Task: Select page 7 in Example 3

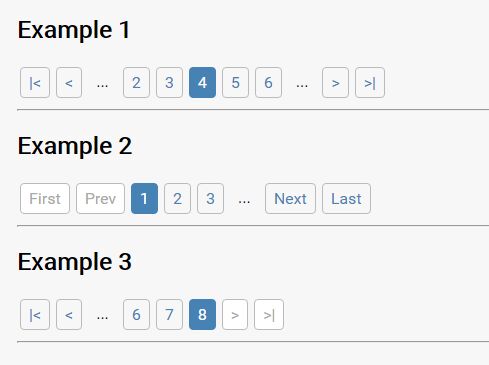Action: click(169, 315)
